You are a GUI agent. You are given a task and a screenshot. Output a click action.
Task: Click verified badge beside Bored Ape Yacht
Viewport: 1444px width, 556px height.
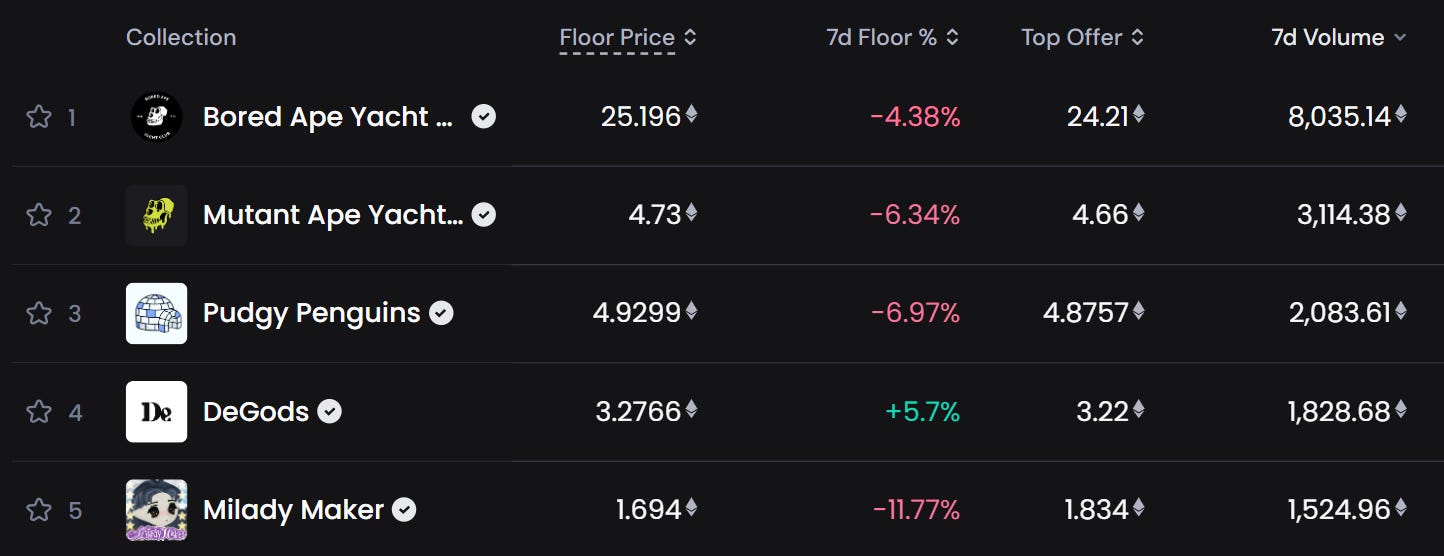coord(483,117)
